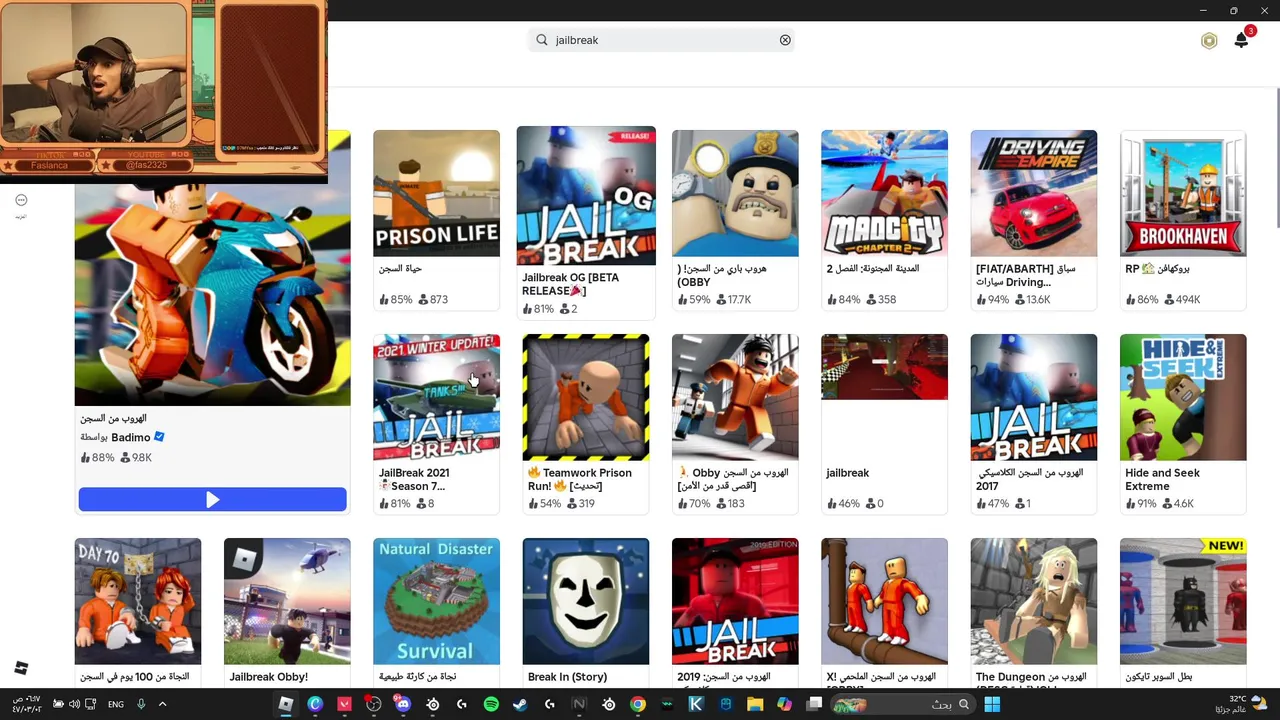Image resolution: width=1280 pixels, height=720 pixels.
Task: Play the featured Badimo Jailbreak game
Action: tap(212, 499)
